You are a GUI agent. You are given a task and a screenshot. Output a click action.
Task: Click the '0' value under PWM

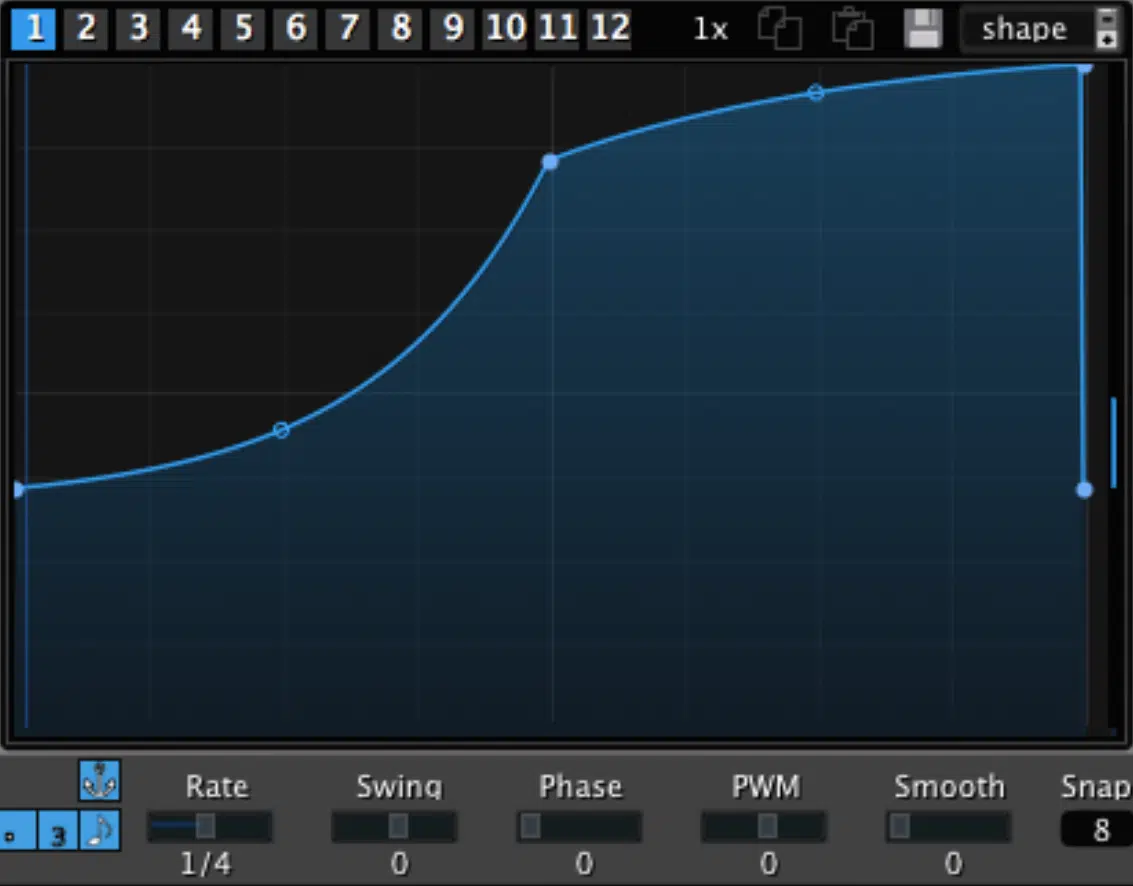pos(769,864)
